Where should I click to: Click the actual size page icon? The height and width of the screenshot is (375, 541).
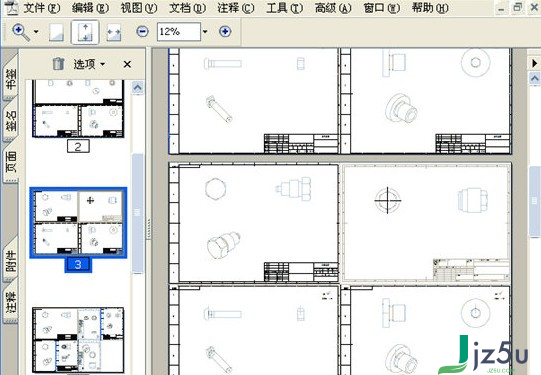click(56, 32)
